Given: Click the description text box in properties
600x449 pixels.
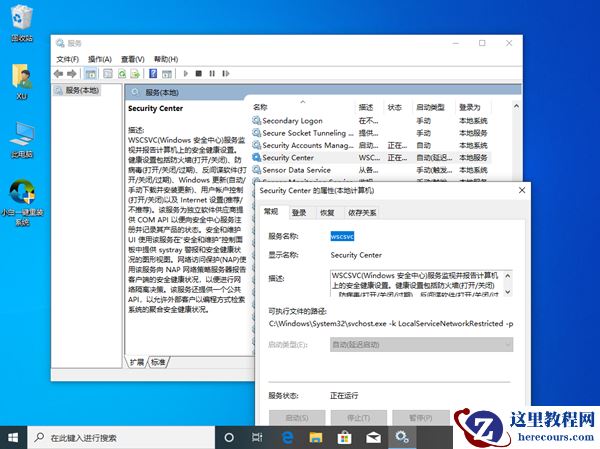Looking at the screenshot, I should pos(421,283).
